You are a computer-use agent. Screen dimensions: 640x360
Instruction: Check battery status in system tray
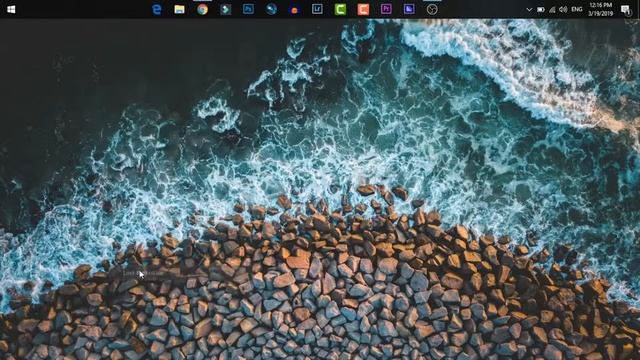pyautogui.click(x=541, y=9)
